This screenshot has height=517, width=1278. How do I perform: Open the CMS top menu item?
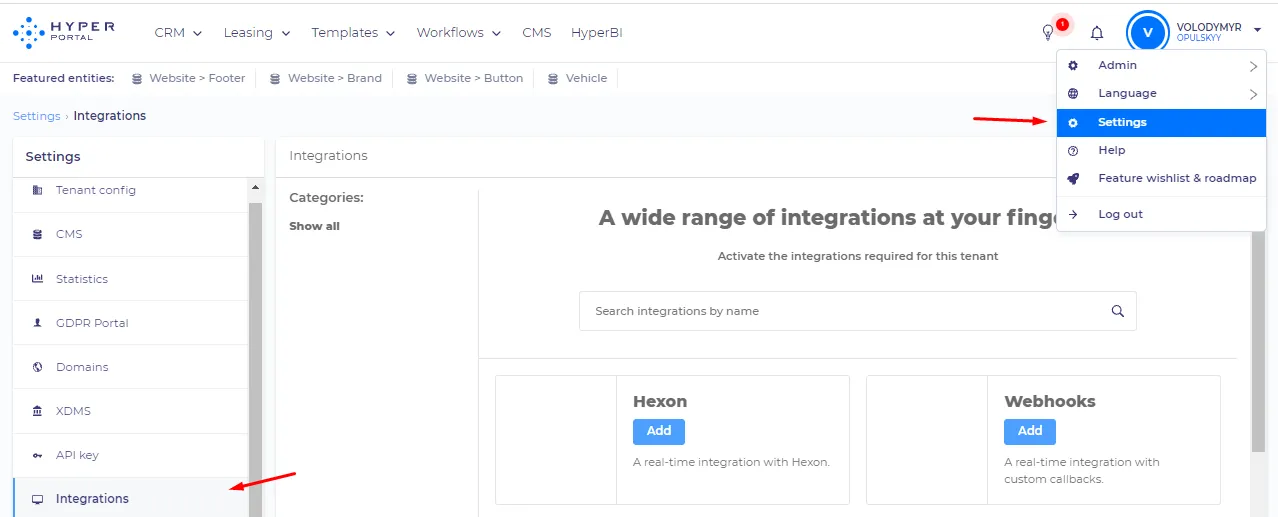pyautogui.click(x=537, y=33)
